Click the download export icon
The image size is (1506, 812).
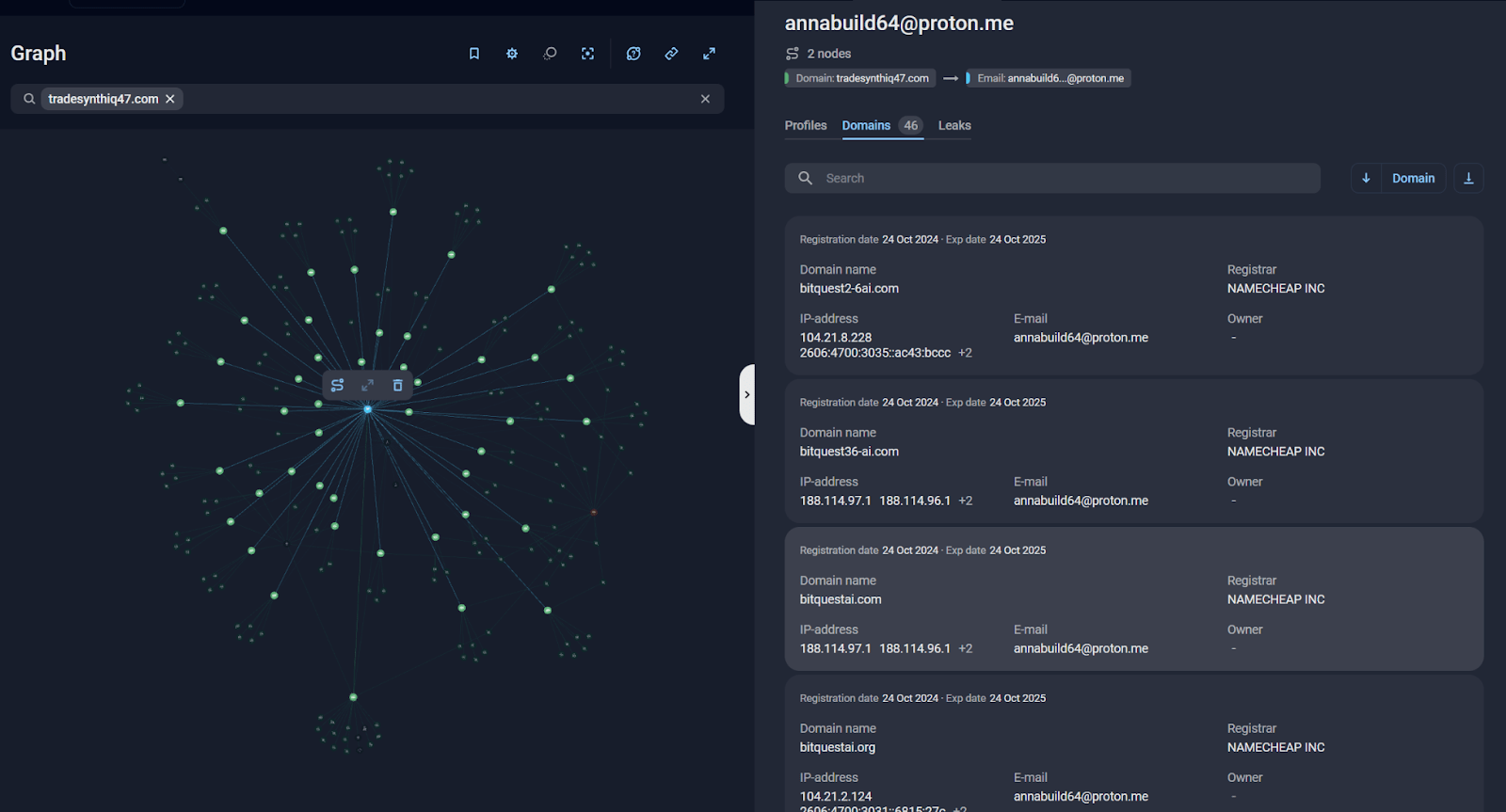(1468, 178)
